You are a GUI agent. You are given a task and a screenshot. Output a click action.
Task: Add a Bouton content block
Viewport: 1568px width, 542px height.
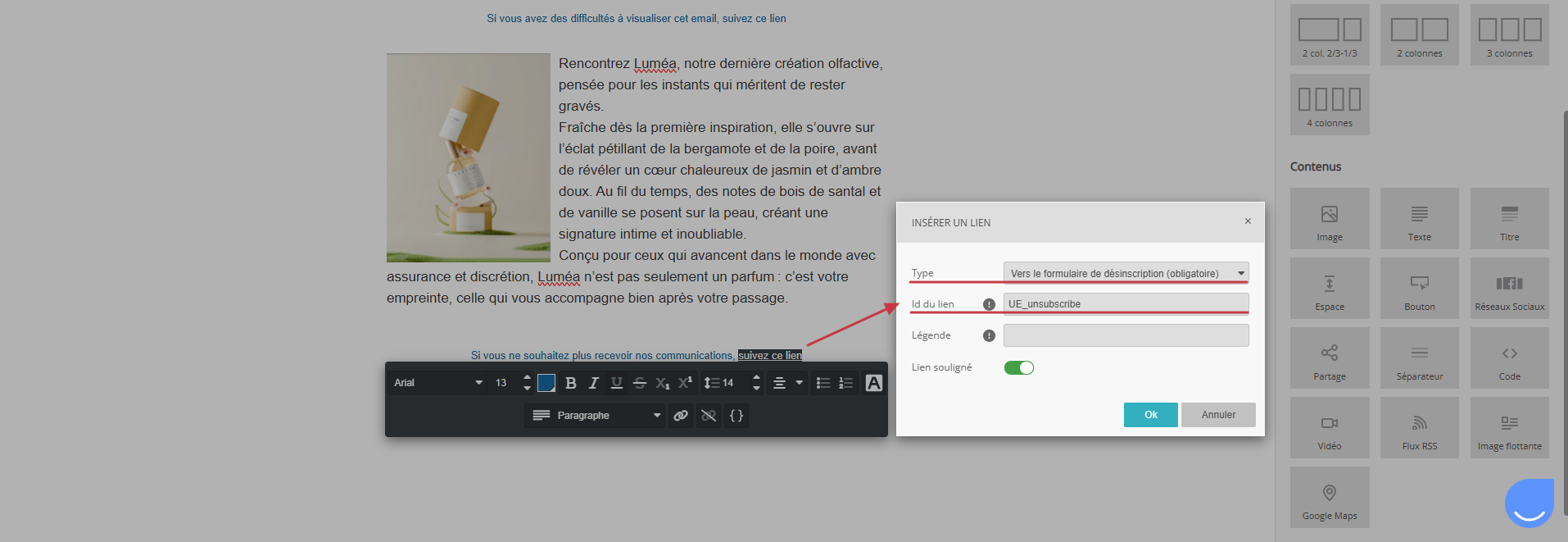tap(1420, 289)
